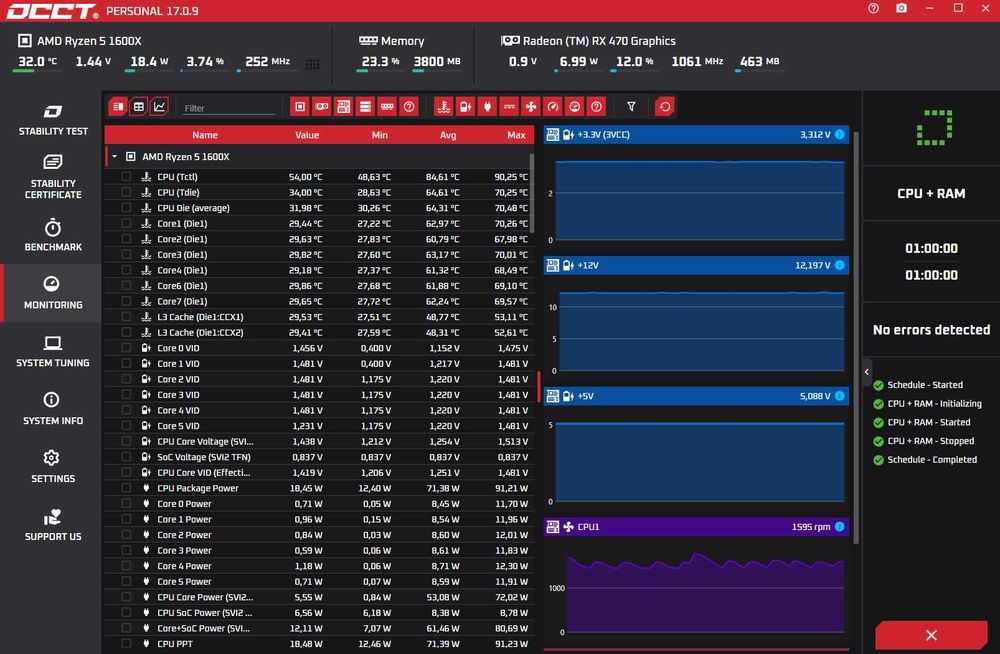Image resolution: width=1000 pixels, height=654 pixels.
Task: Take a screenshot with camera icon
Action: 901,8
